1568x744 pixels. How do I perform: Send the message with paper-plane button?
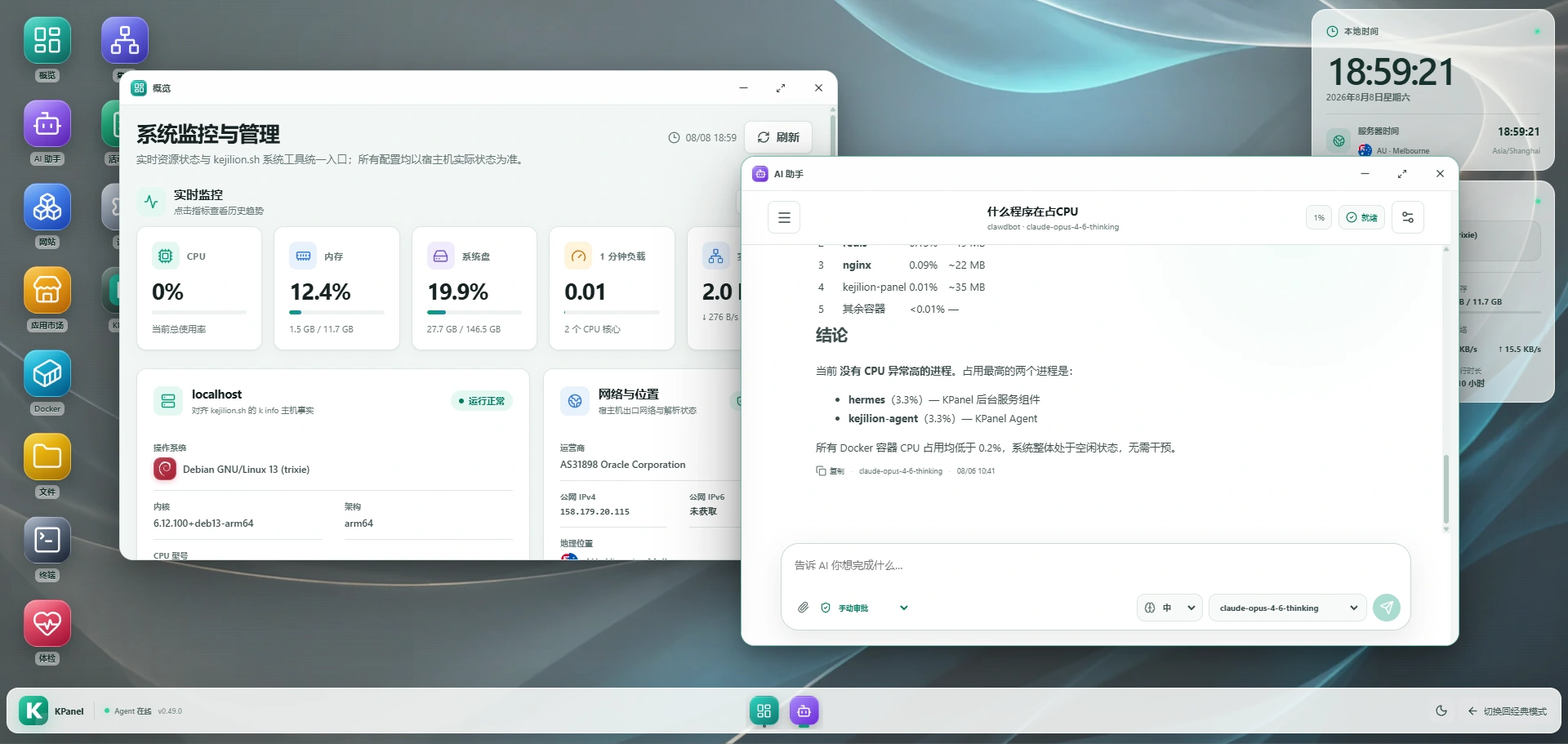[x=1387, y=608]
